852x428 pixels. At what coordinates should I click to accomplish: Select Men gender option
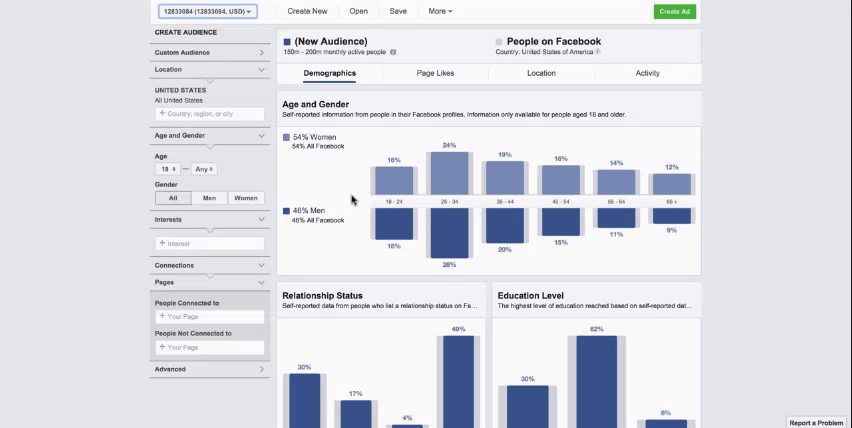pyautogui.click(x=209, y=198)
